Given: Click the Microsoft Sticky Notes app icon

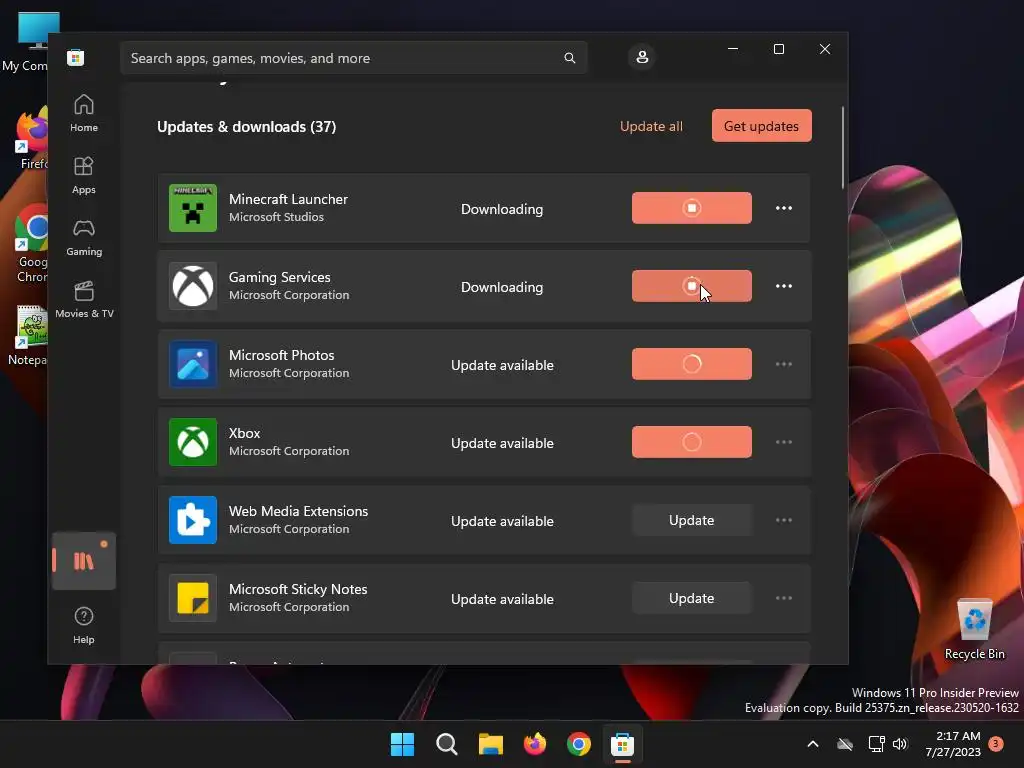Looking at the screenshot, I should [x=193, y=598].
